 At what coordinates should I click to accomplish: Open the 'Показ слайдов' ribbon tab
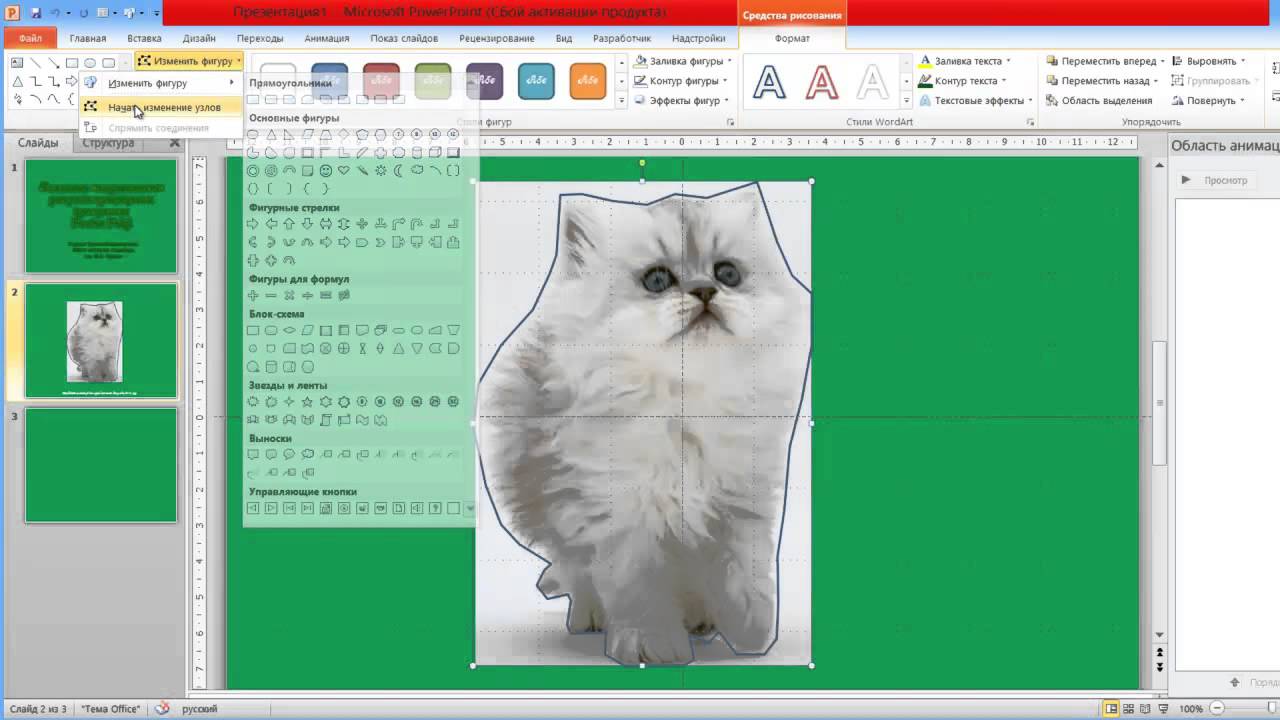[x=404, y=38]
